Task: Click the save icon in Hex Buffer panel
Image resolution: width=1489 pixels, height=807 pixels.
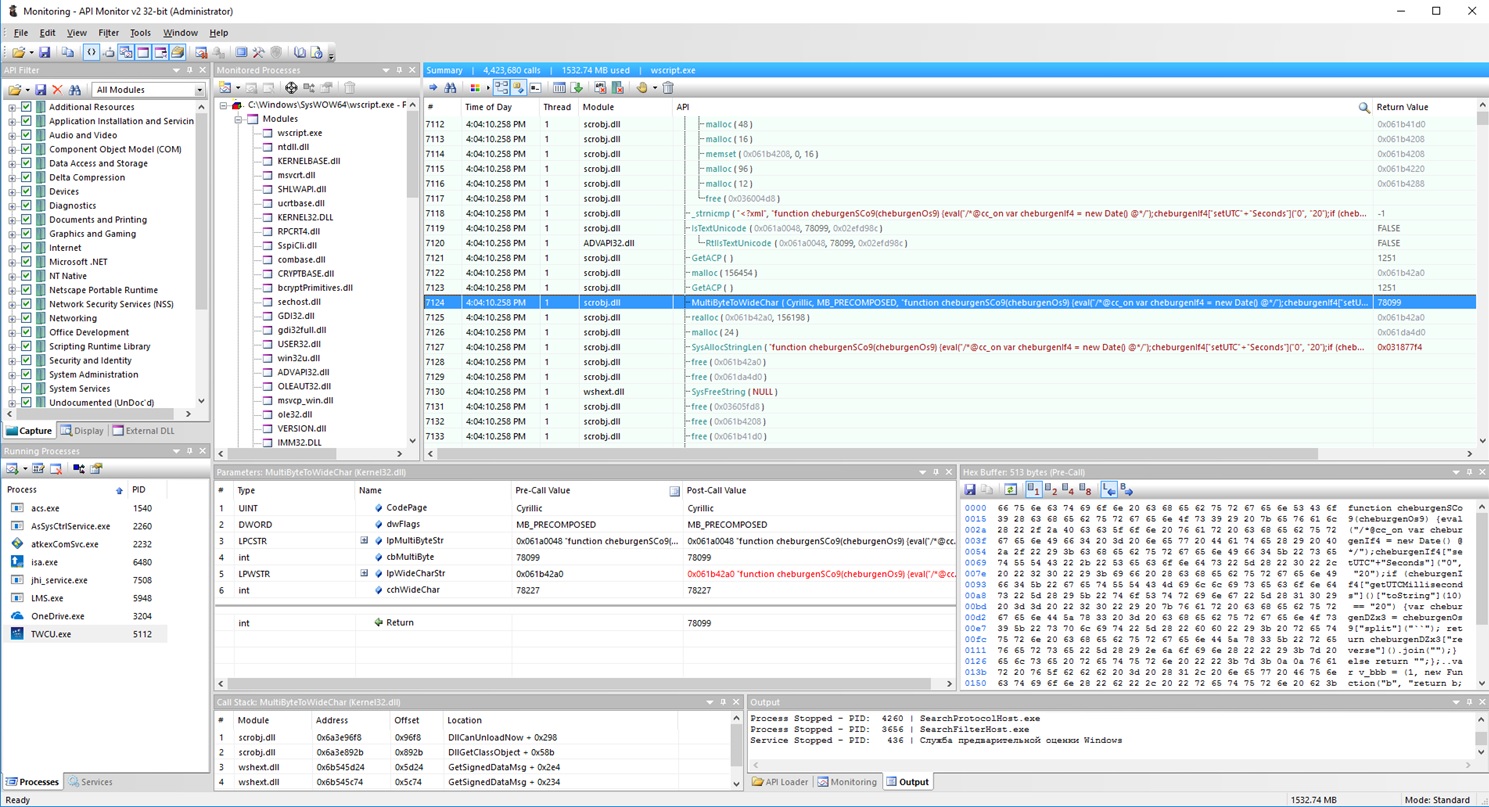Action: point(970,490)
